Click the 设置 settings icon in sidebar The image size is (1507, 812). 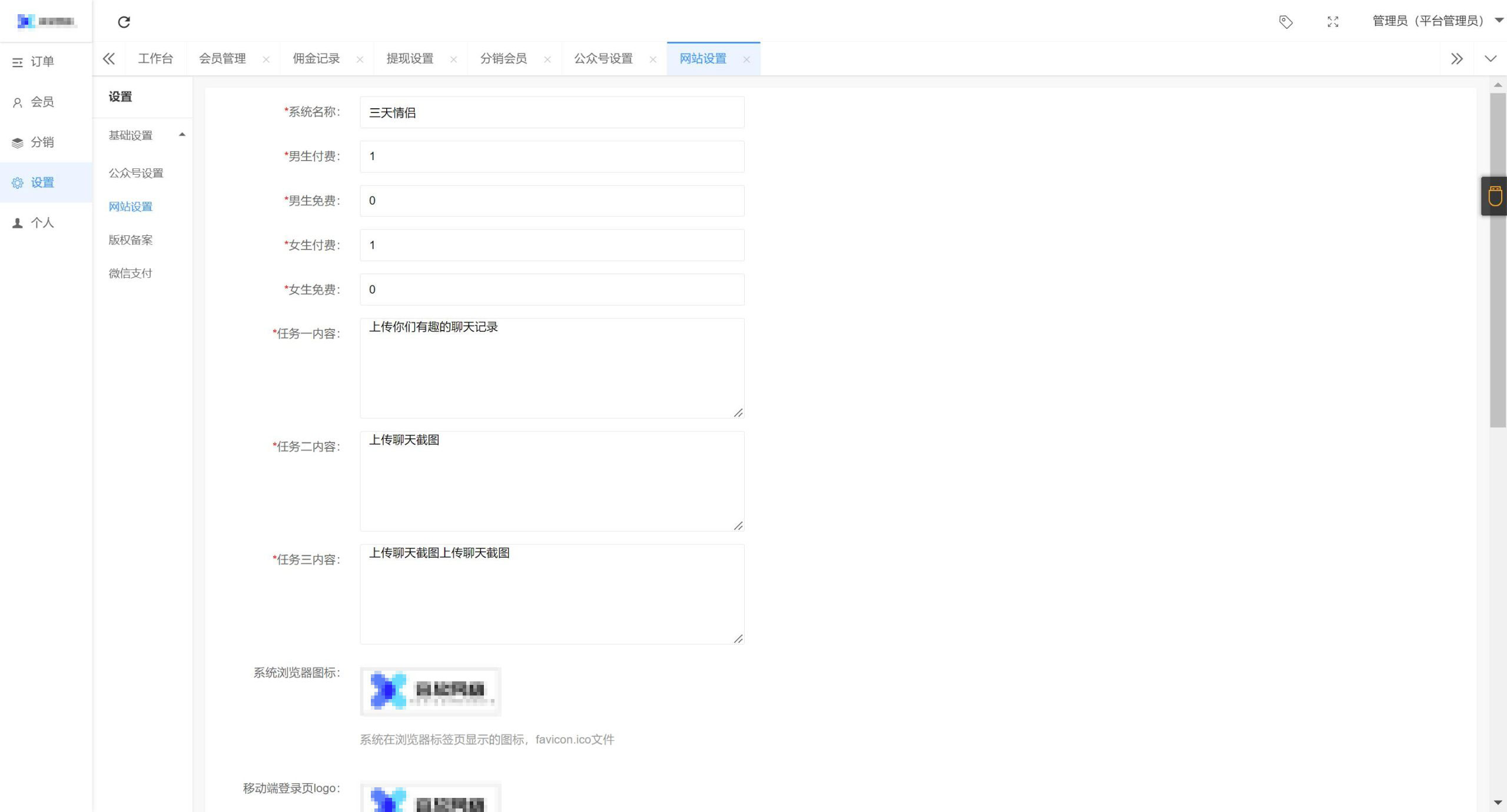17,181
